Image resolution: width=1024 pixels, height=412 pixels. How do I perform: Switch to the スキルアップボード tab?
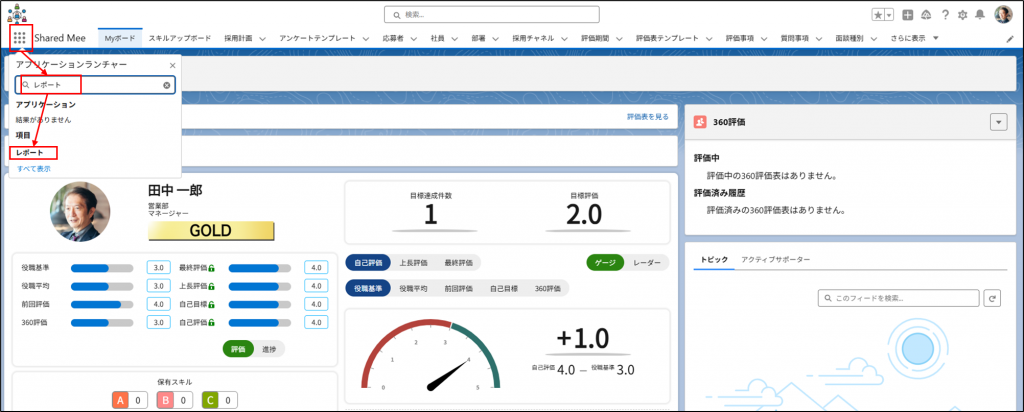click(x=180, y=38)
